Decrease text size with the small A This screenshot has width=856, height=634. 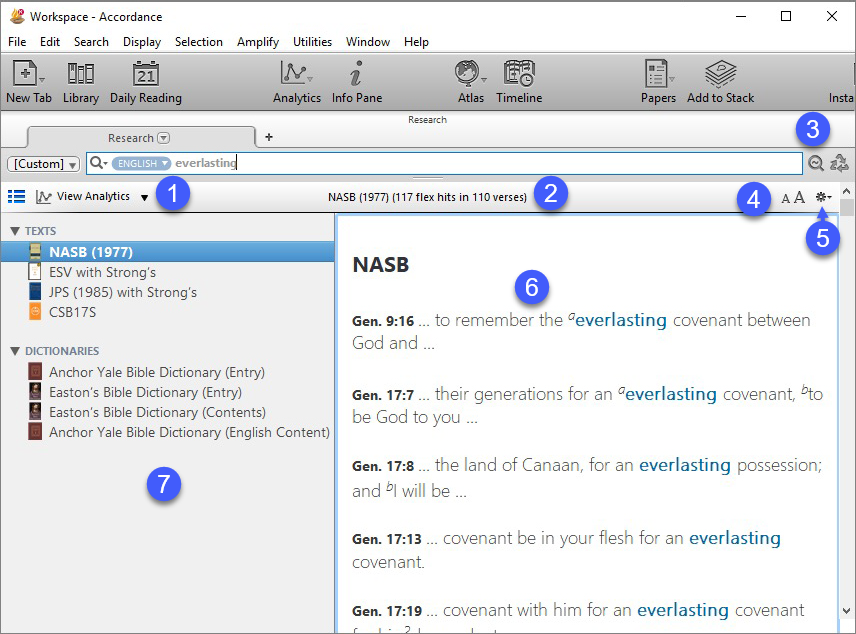point(786,198)
